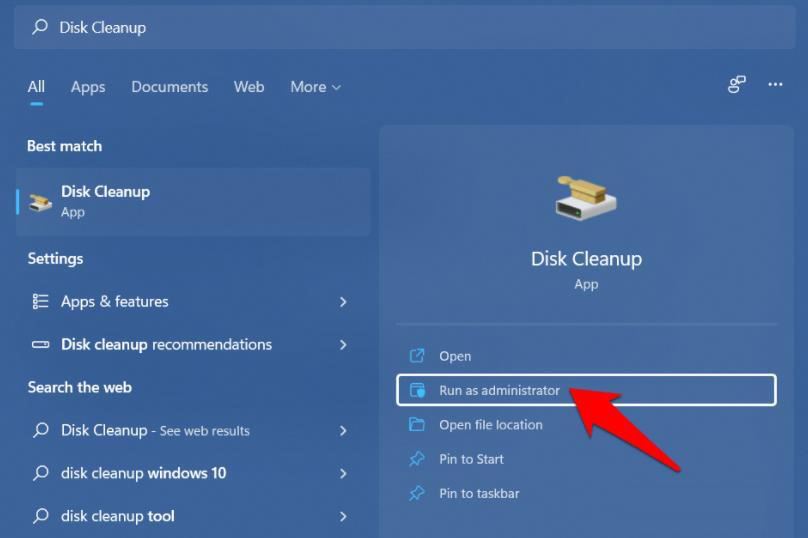Click the Pin to Start pin icon
The image size is (808, 538).
tap(416, 459)
